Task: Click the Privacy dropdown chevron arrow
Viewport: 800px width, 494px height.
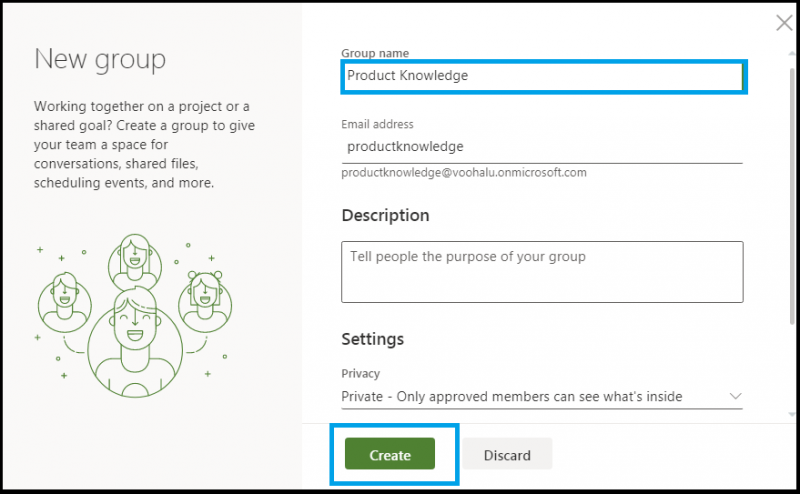Action: [735, 397]
